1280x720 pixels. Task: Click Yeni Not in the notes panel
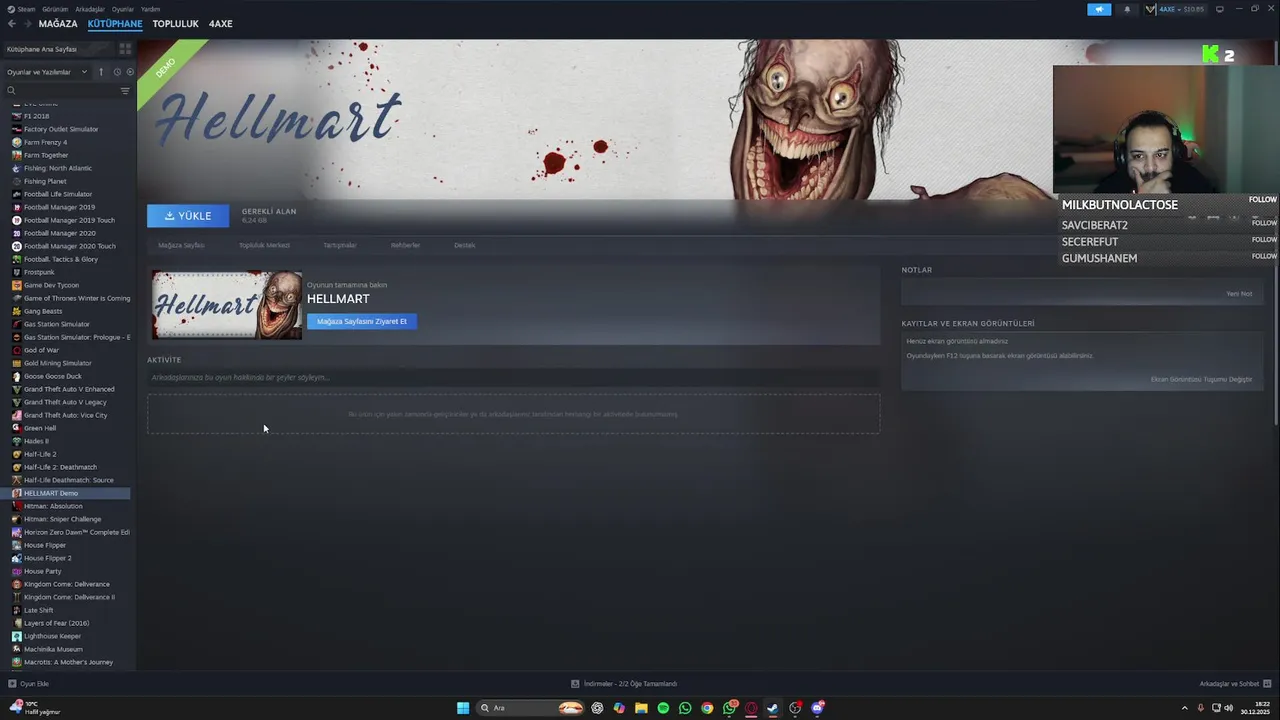click(x=1239, y=294)
